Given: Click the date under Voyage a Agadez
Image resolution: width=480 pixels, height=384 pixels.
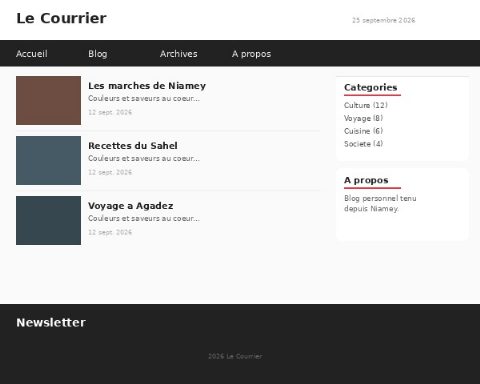Looking at the screenshot, I should [110, 232].
